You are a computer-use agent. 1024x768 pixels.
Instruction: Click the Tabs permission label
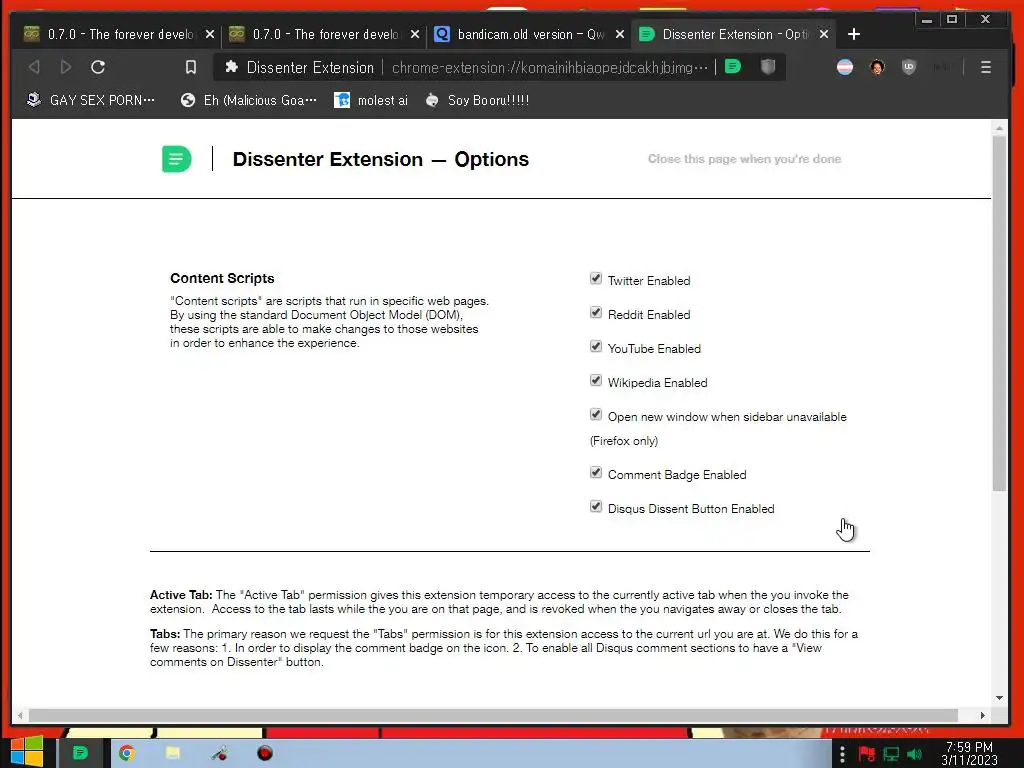click(165, 633)
